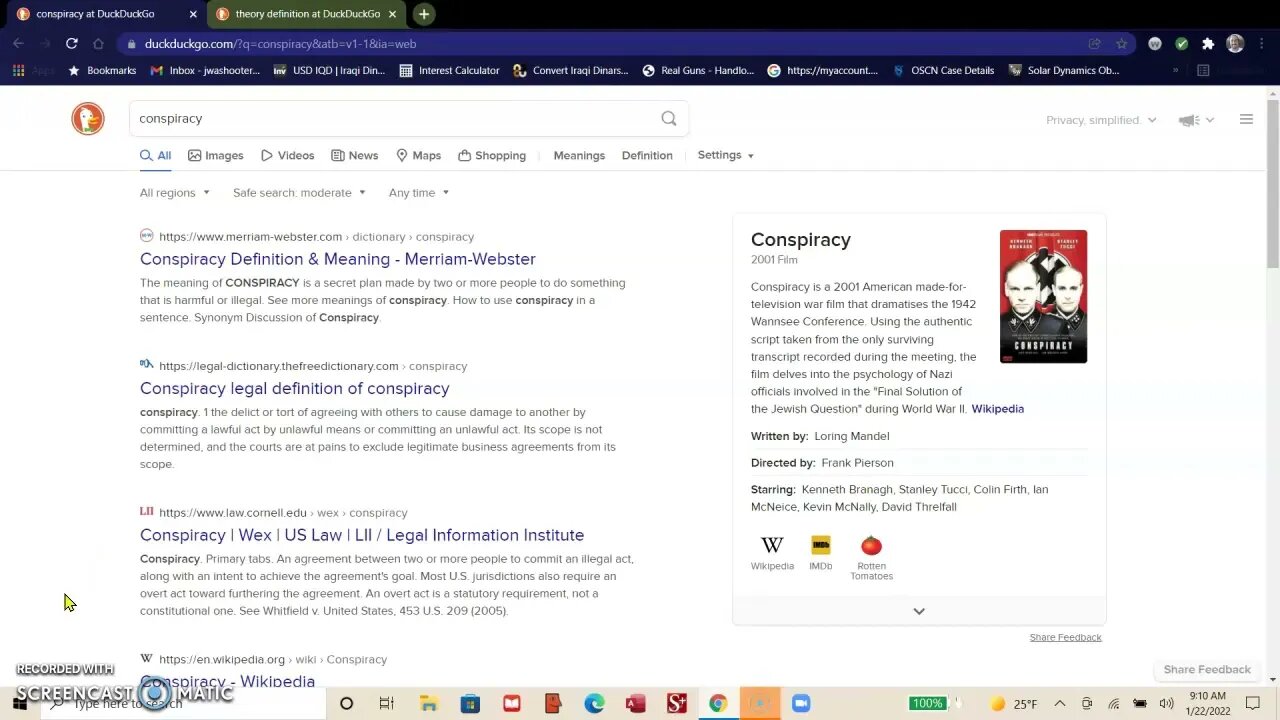This screenshot has height=720, width=1280.
Task: Select the Videos search tab
Action: (x=288, y=156)
